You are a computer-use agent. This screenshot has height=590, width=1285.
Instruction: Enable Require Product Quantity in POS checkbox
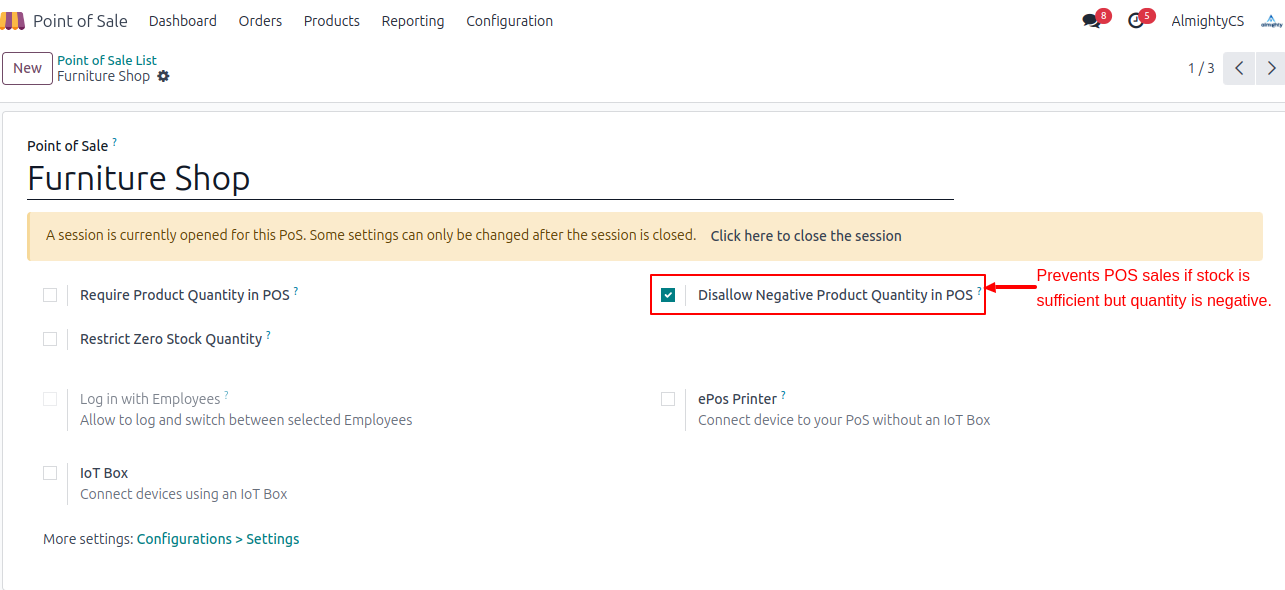coord(50,295)
